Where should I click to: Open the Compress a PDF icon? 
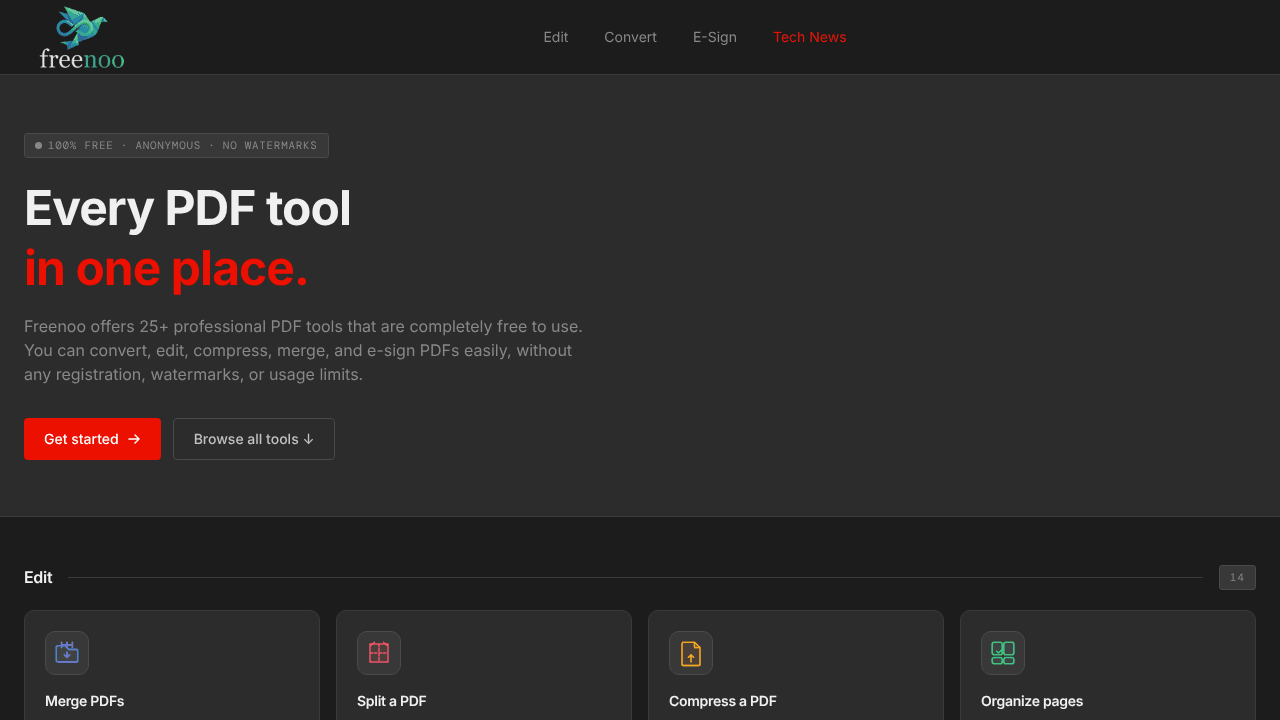[x=691, y=653]
